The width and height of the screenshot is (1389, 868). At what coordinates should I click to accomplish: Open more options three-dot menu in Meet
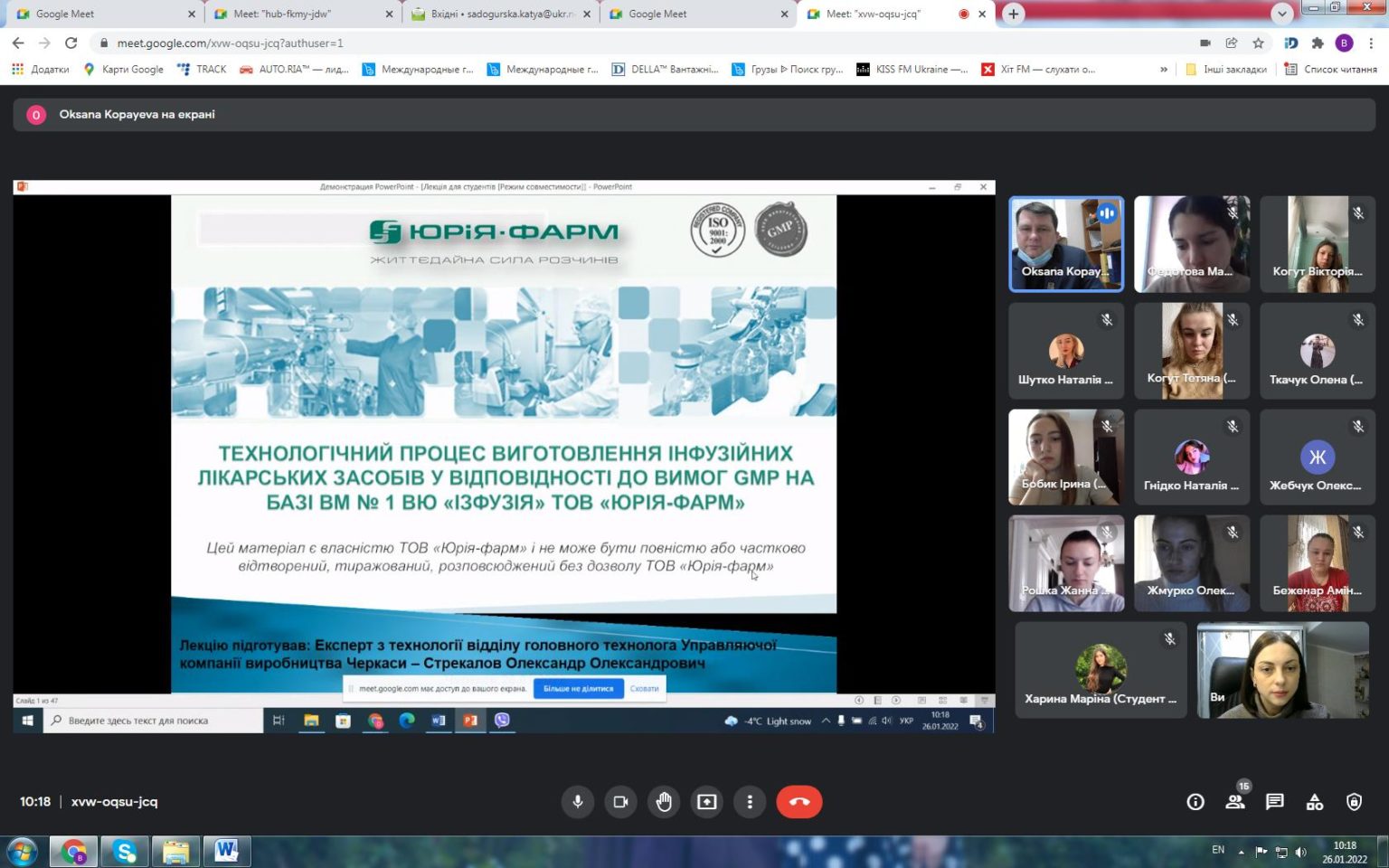pyautogui.click(x=750, y=801)
